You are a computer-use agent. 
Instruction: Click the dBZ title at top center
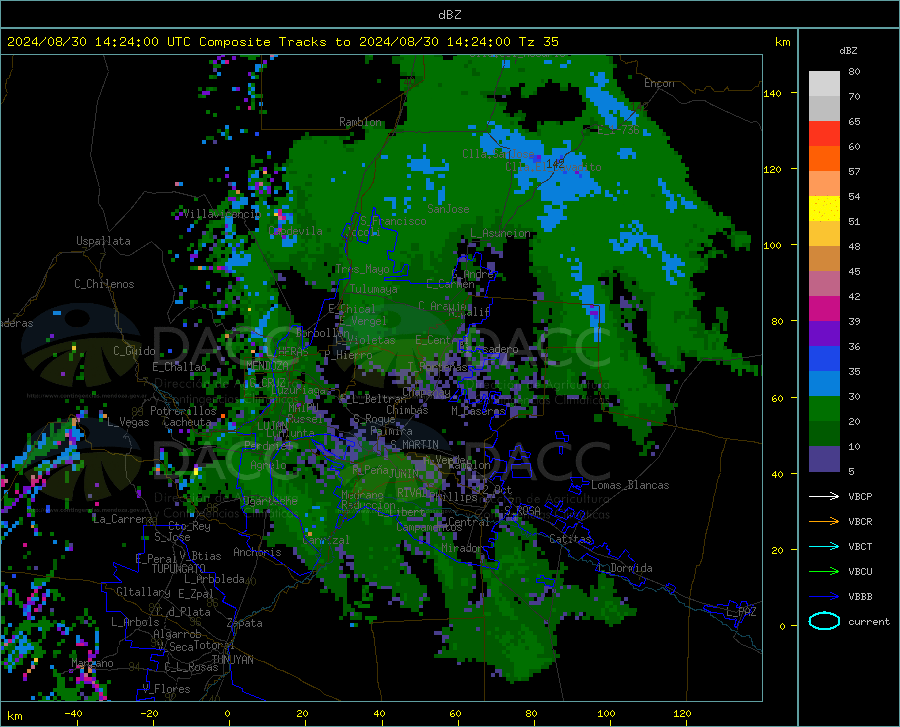tap(449, 15)
